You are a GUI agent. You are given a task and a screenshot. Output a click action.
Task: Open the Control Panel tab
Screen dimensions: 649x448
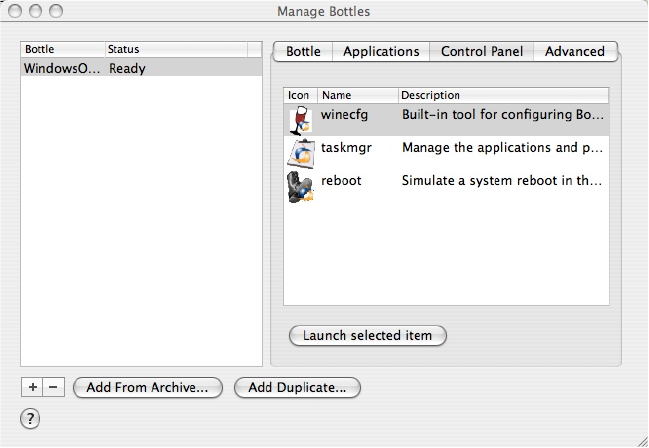coord(481,51)
